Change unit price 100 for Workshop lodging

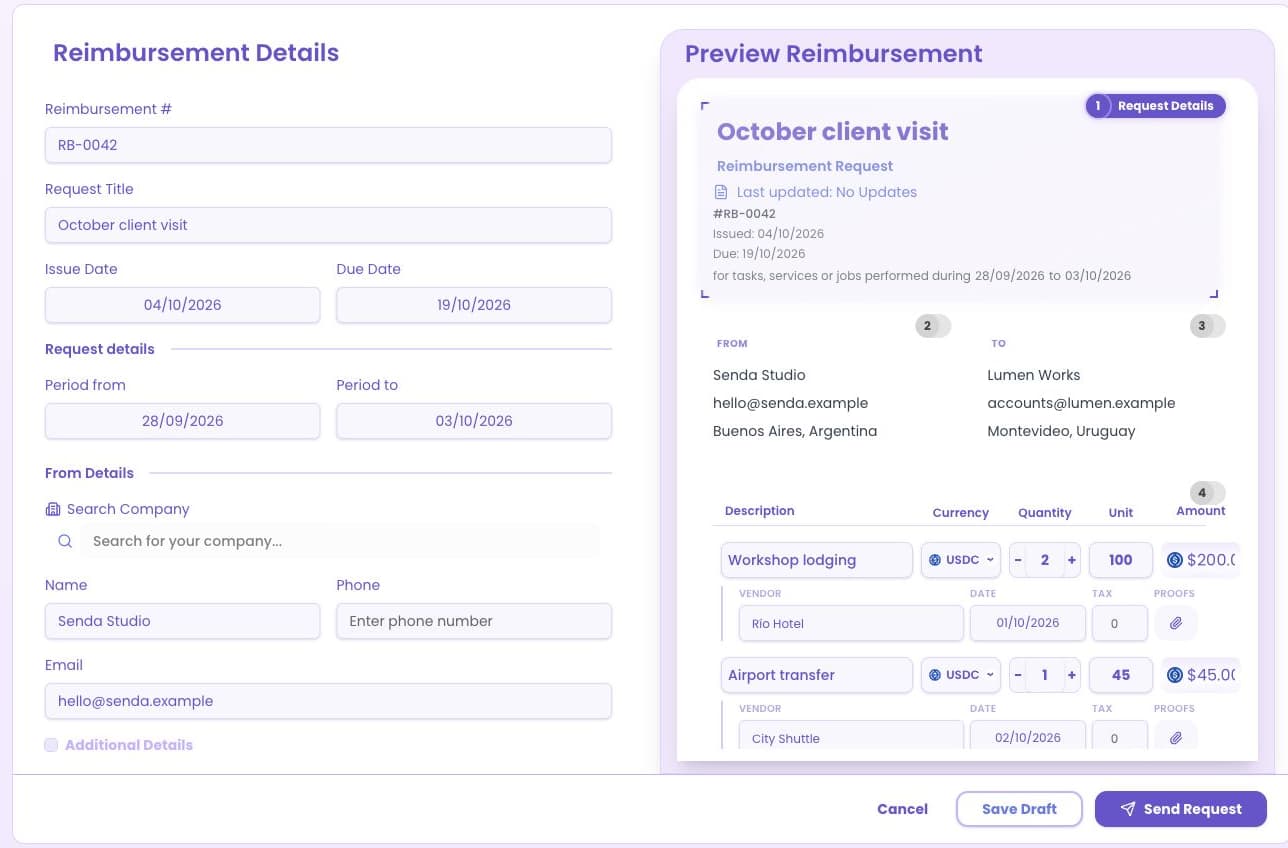pos(1121,560)
